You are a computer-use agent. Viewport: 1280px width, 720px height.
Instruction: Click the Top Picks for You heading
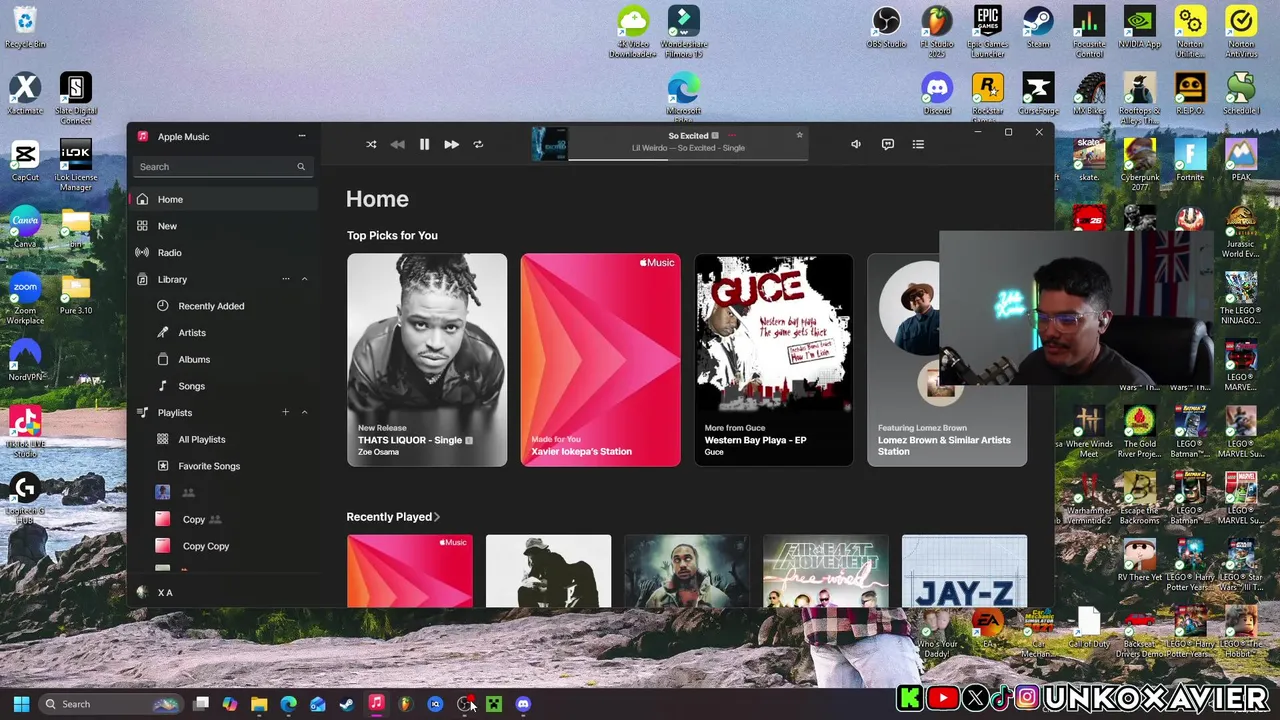392,236
